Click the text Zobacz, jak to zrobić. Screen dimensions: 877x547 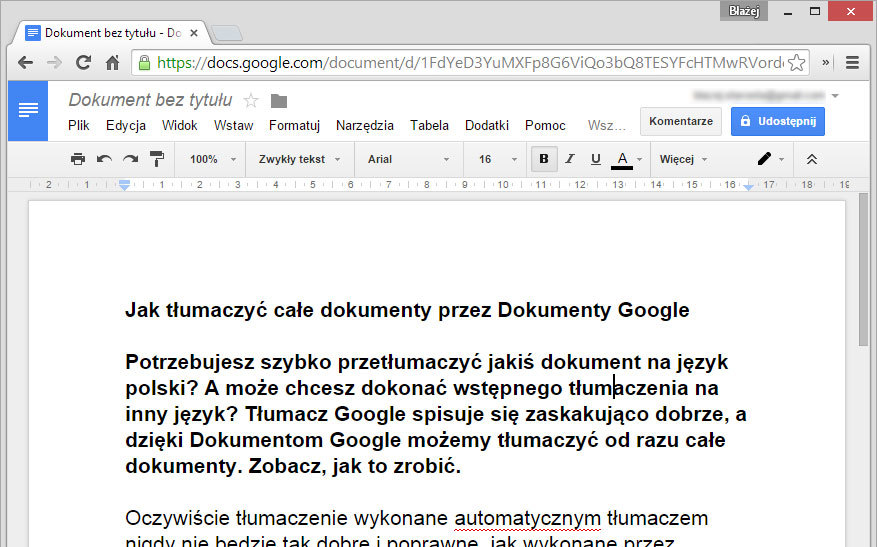(355, 466)
